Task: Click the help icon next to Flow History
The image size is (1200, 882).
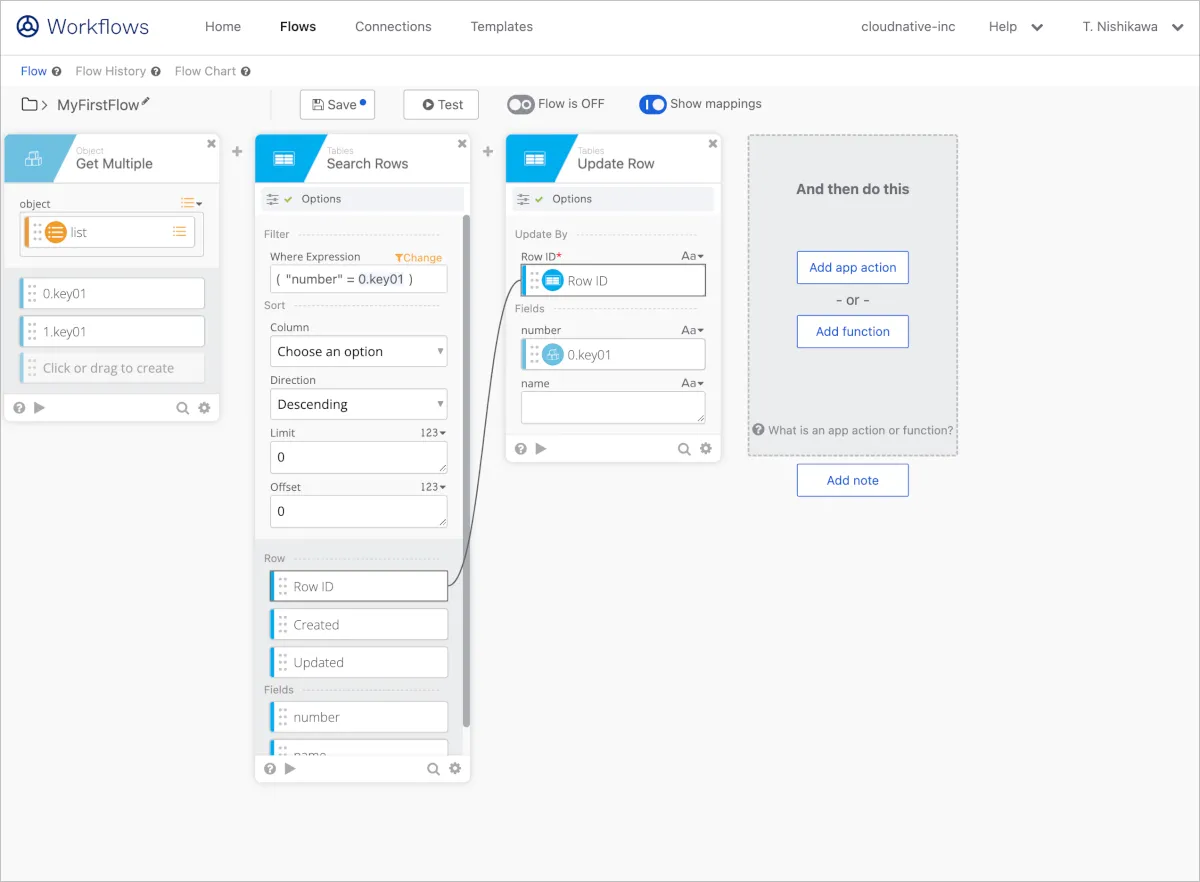Action: tap(156, 71)
